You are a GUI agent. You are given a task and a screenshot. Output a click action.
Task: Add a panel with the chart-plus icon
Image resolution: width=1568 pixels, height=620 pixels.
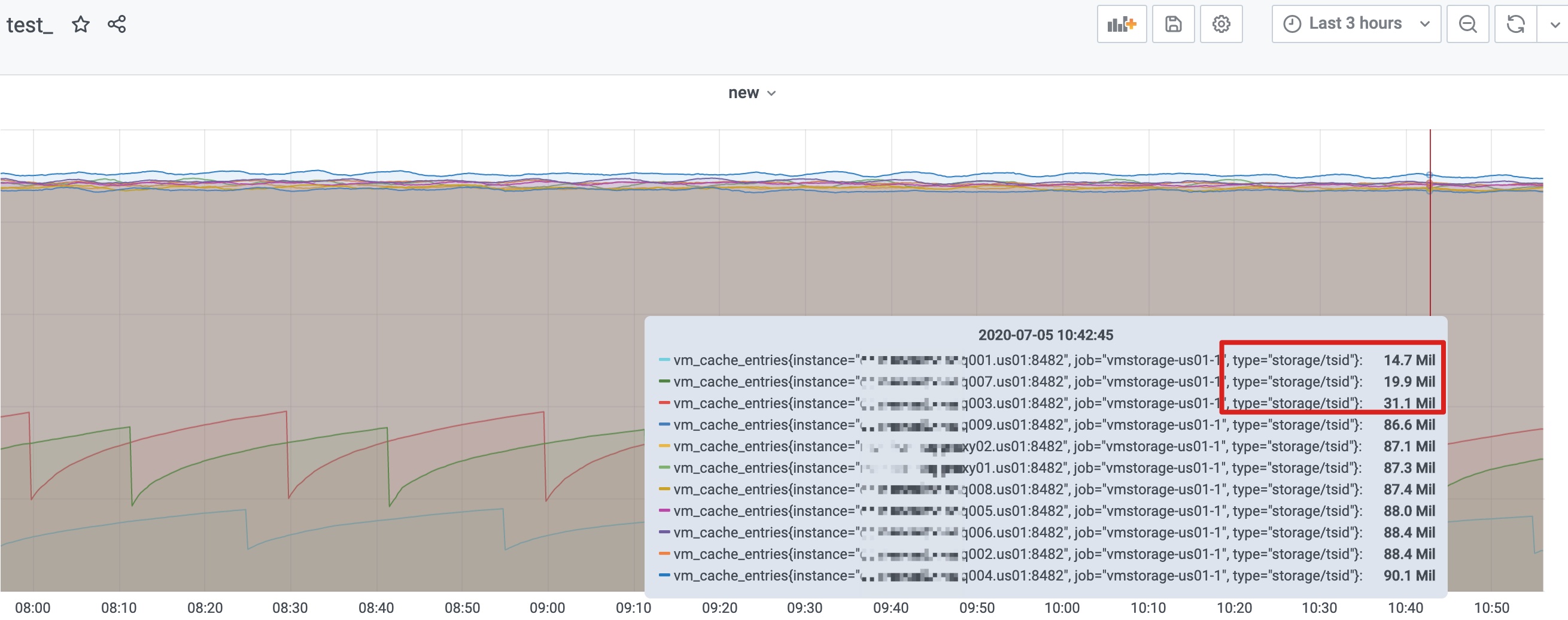click(1121, 25)
